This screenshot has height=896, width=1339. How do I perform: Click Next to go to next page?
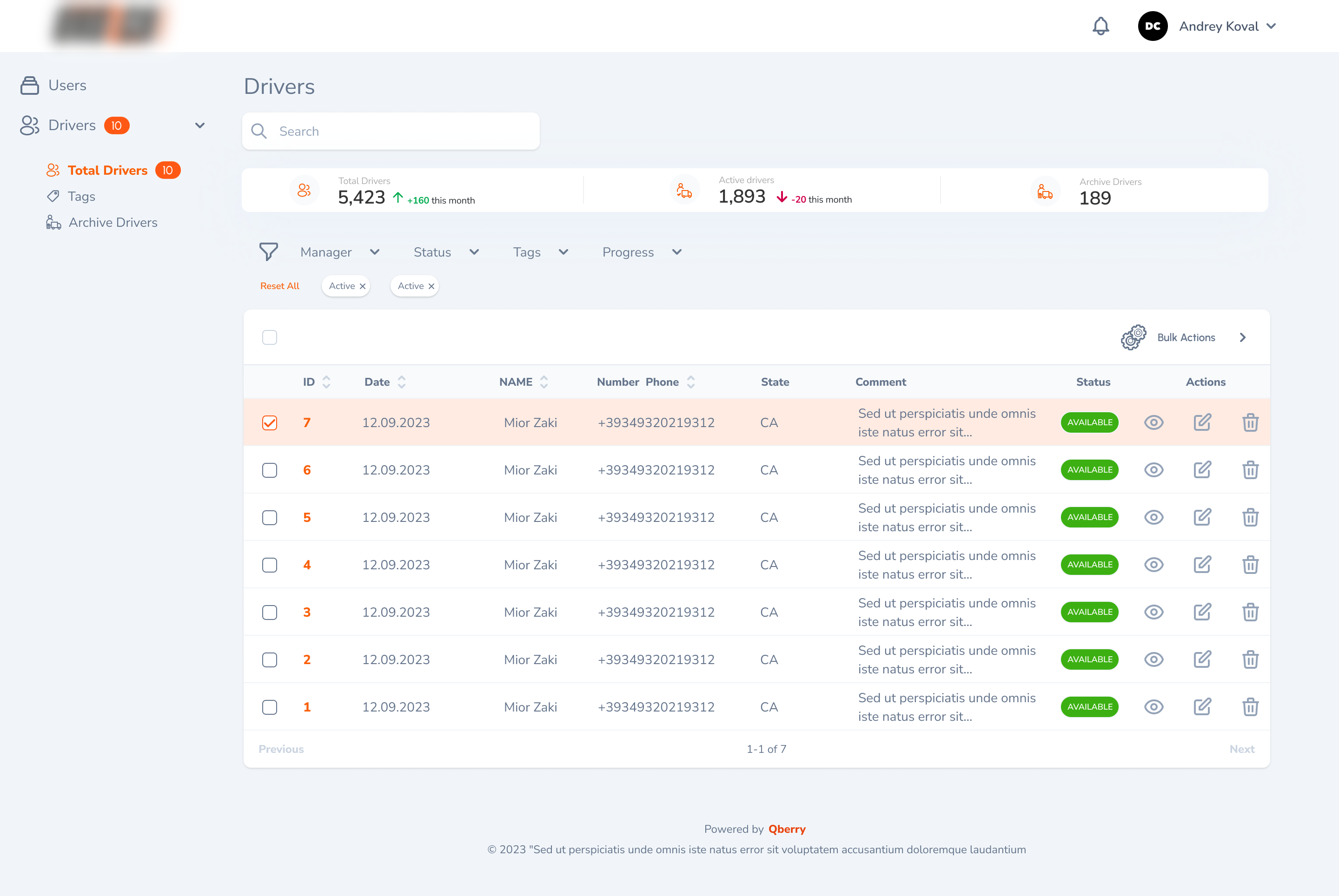click(1240, 749)
